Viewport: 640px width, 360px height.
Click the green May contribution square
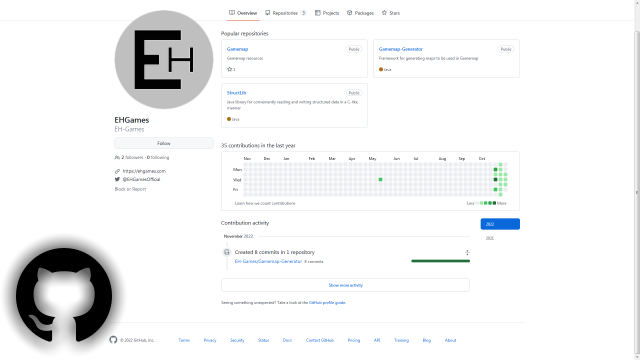click(380, 180)
